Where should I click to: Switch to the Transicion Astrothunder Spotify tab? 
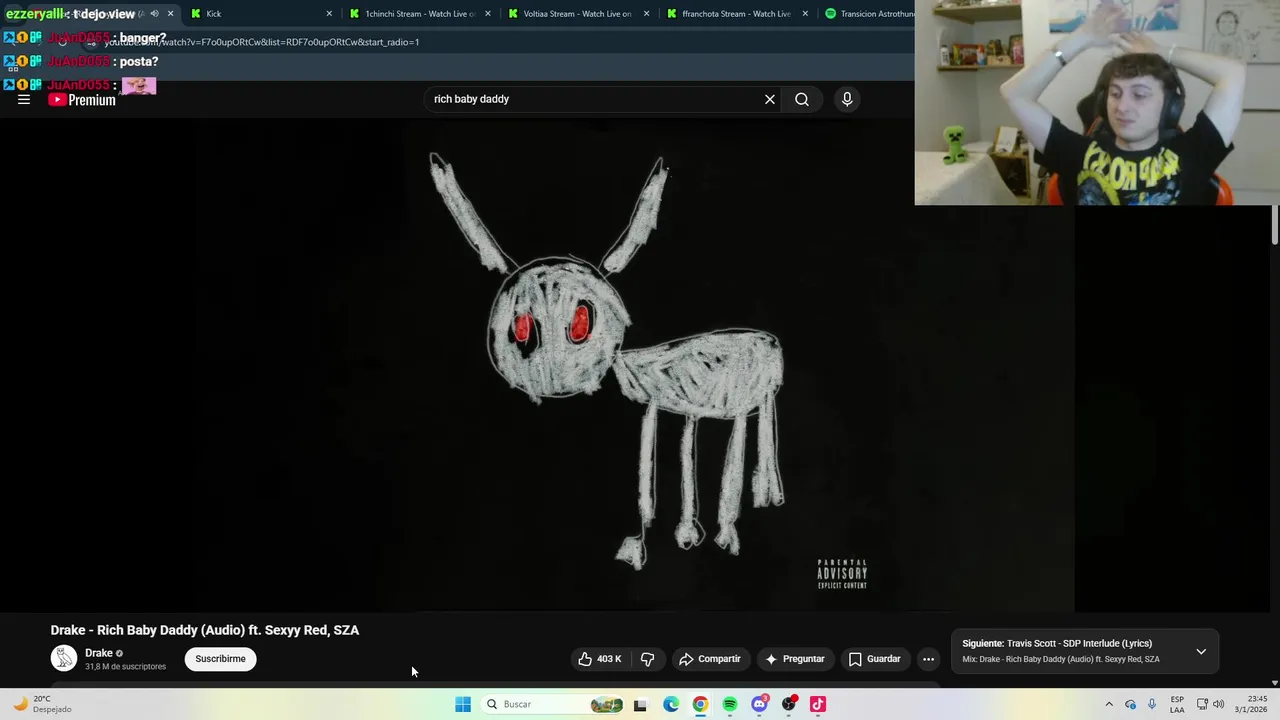(x=868, y=14)
